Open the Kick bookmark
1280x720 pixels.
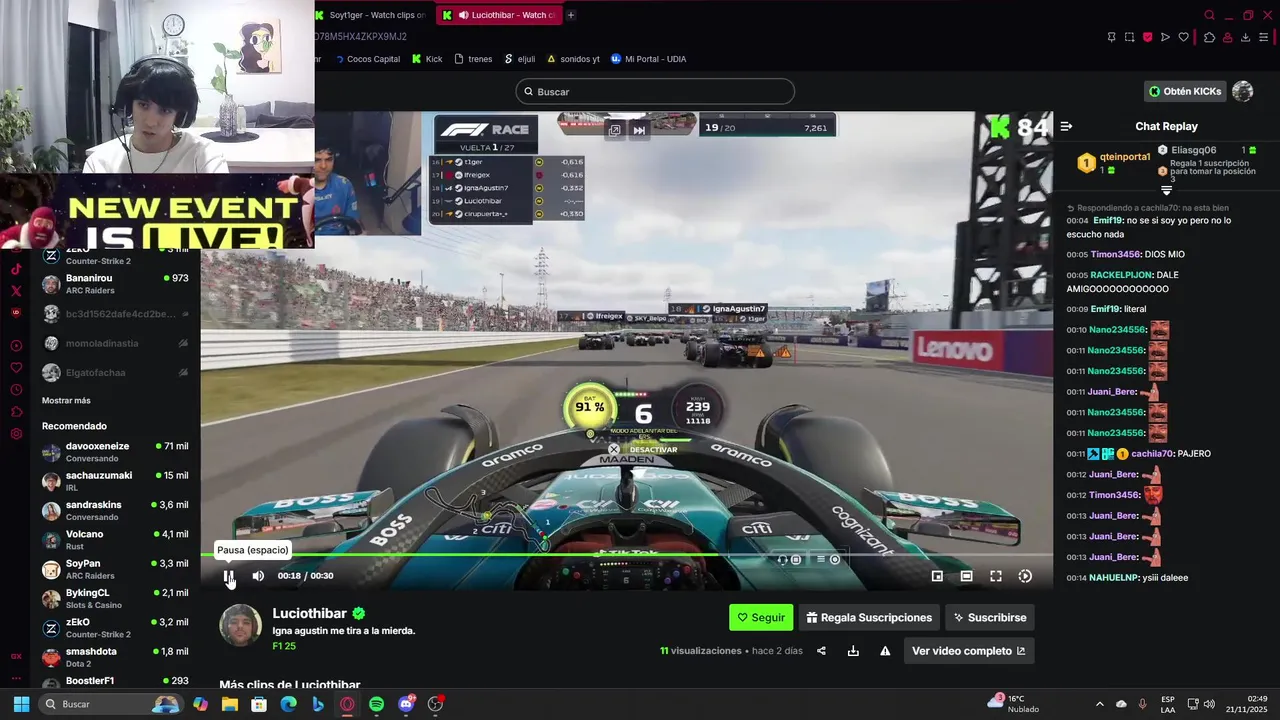[x=427, y=59]
